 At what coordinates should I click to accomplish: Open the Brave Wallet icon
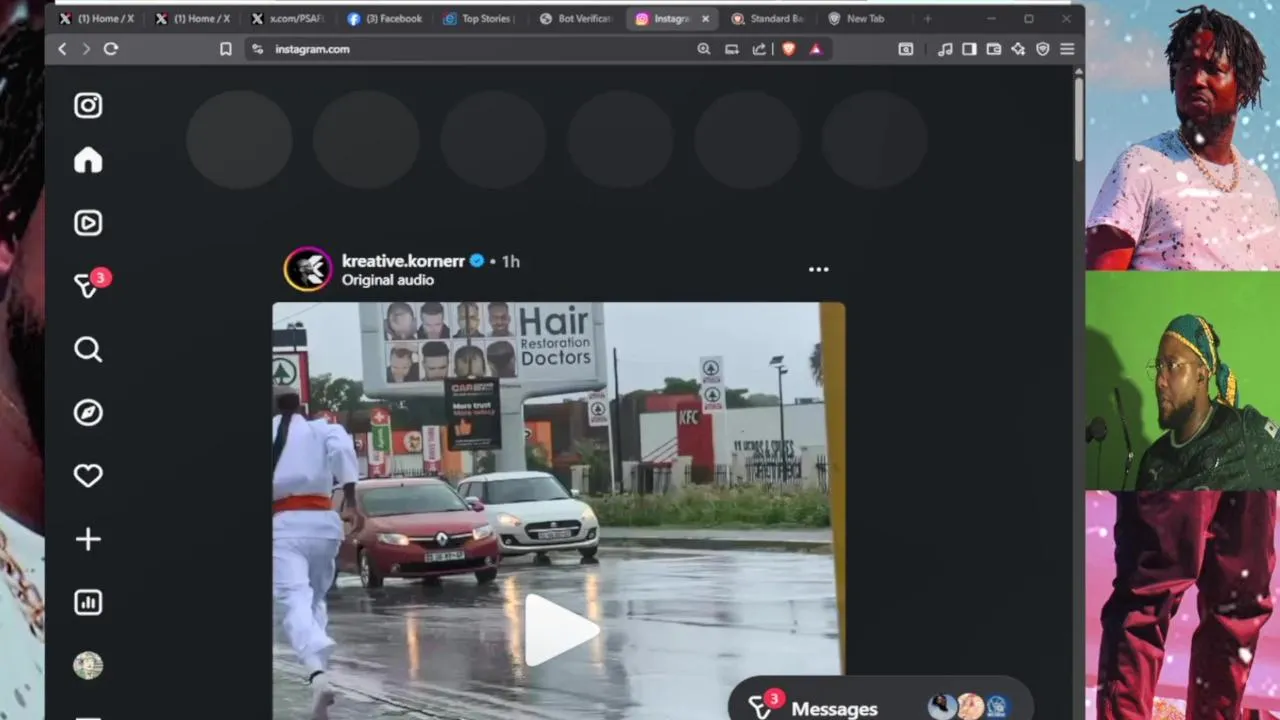point(994,49)
